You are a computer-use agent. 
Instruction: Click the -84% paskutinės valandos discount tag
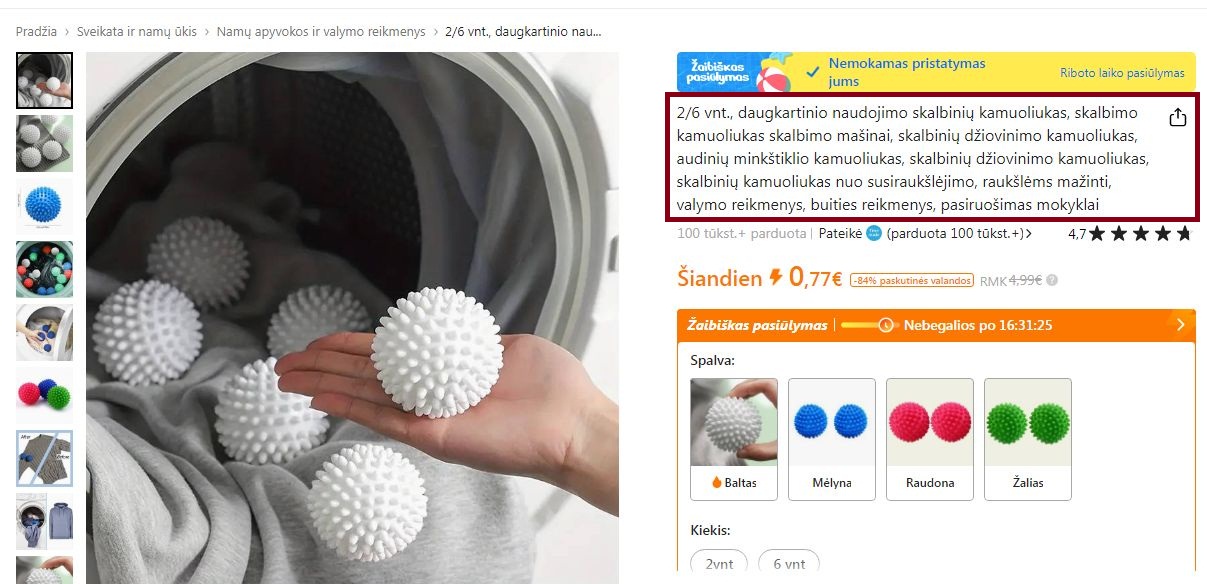click(911, 281)
